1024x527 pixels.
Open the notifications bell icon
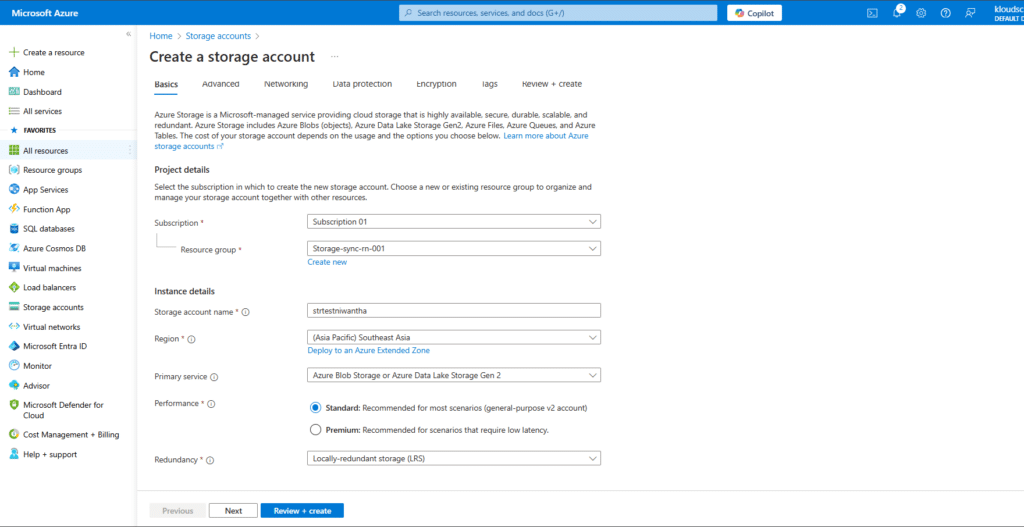pyautogui.click(x=897, y=13)
